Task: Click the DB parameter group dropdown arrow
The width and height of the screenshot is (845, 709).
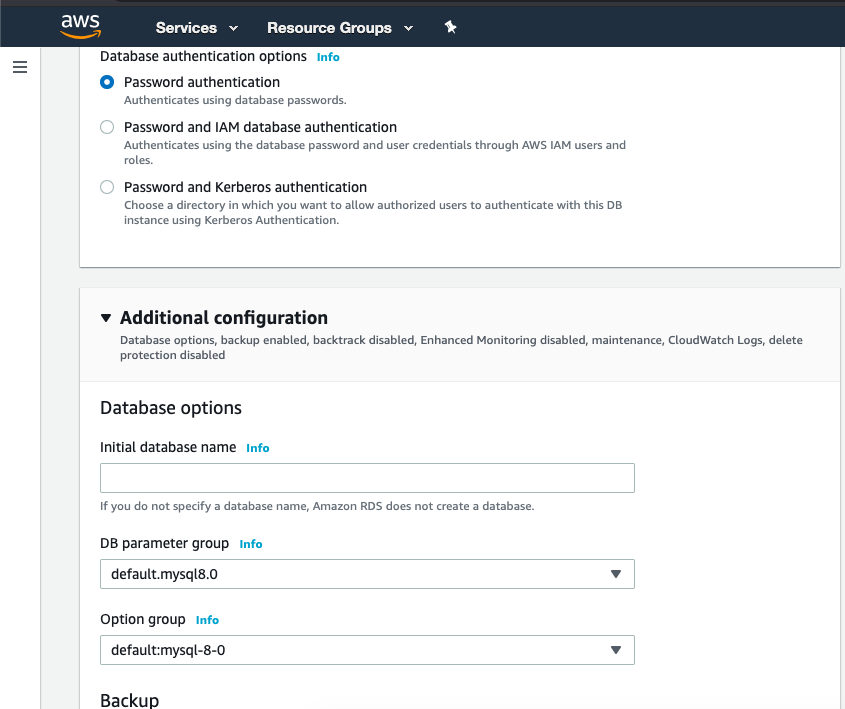Action: [615, 574]
